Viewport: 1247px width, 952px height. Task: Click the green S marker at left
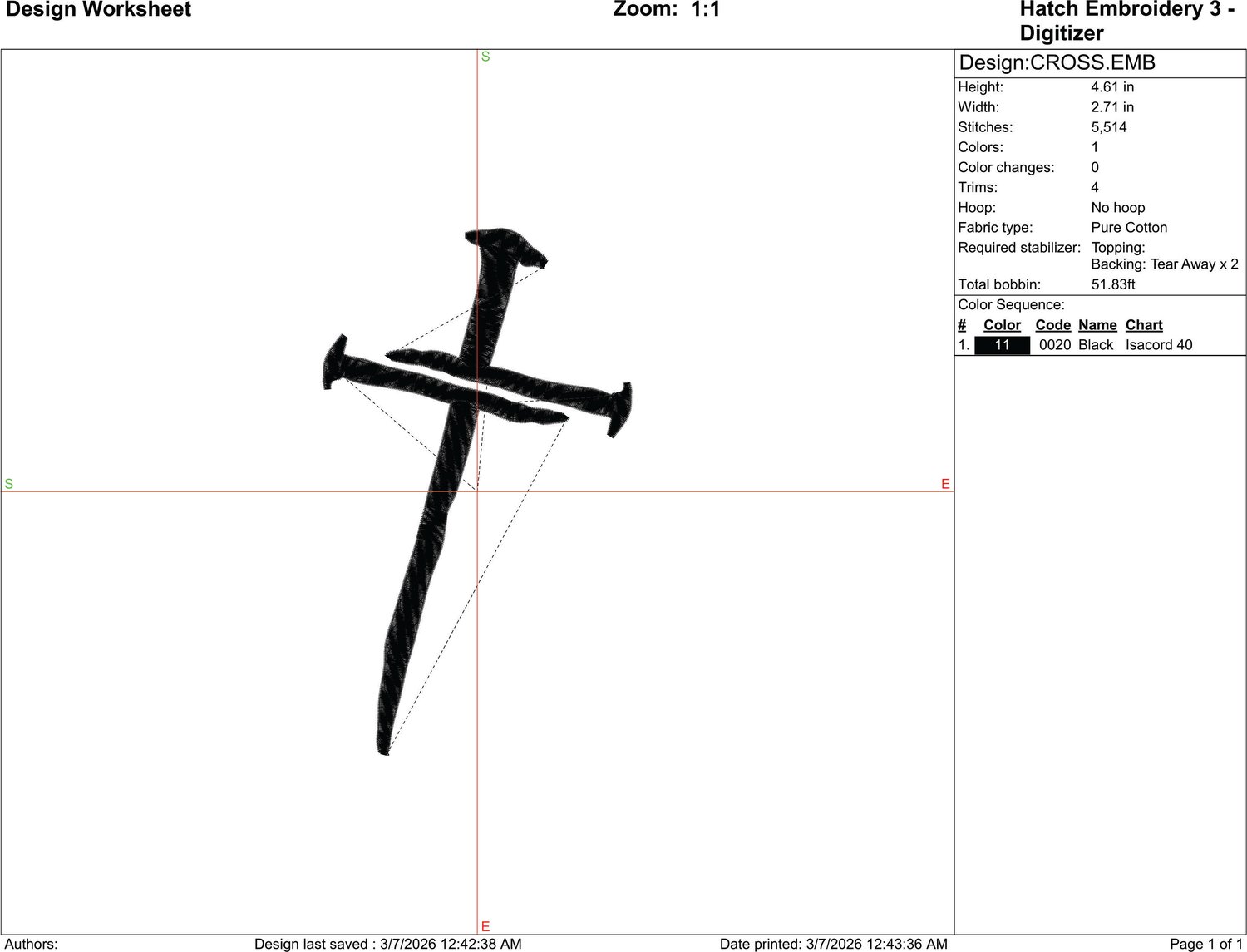point(8,484)
